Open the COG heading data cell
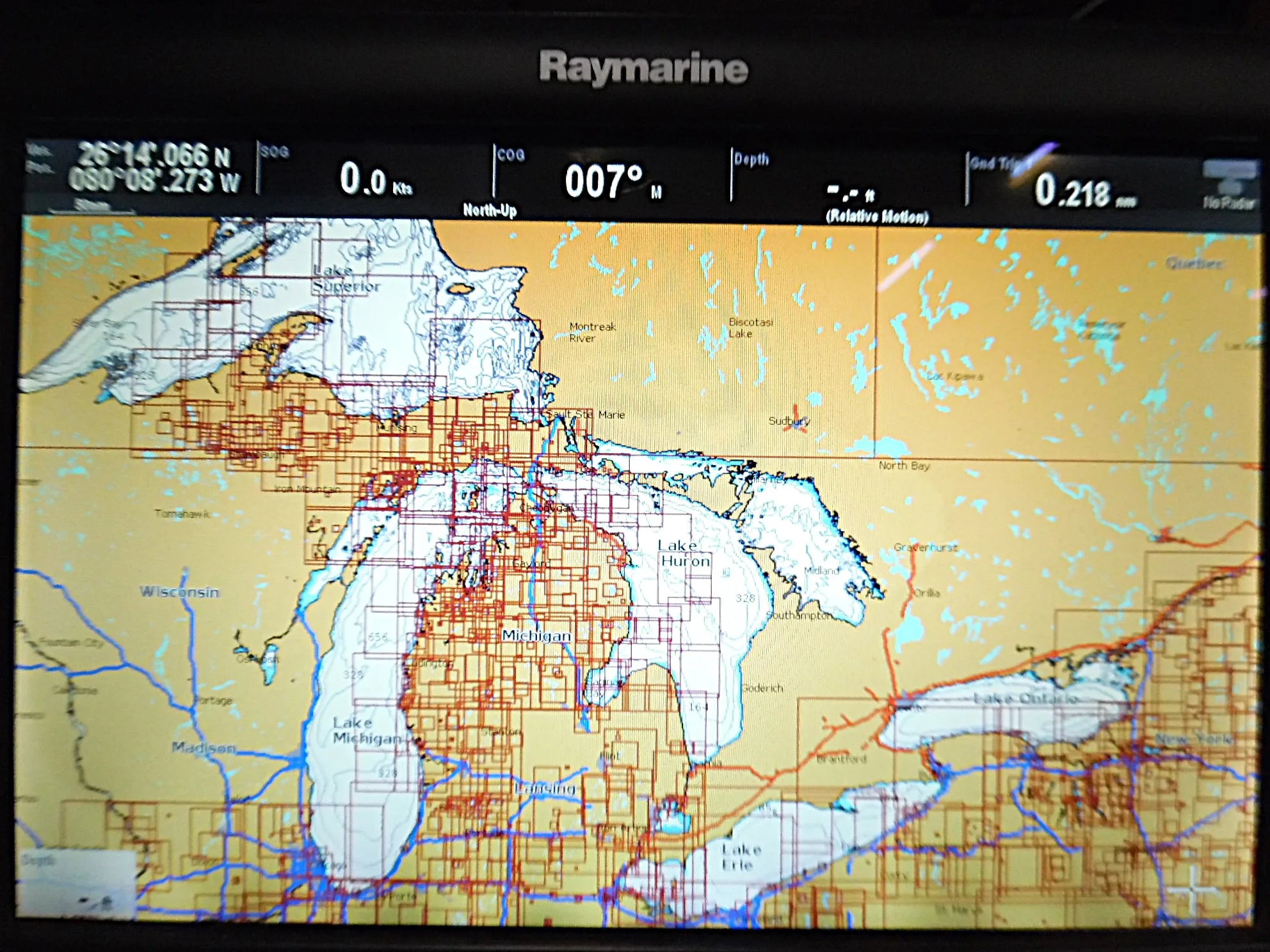This screenshot has width=1270, height=952. point(611,176)
